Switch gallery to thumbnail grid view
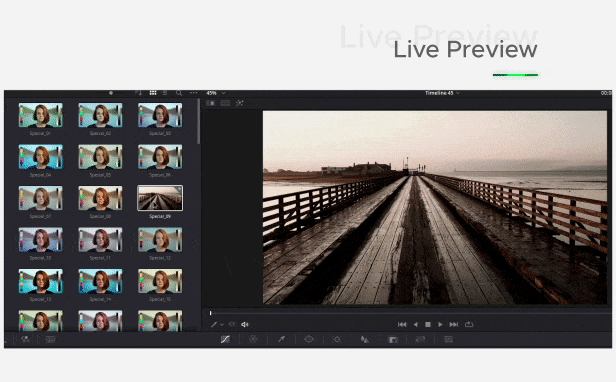Image resolution: width=616 pixels, height=382 pixels. 153,93
